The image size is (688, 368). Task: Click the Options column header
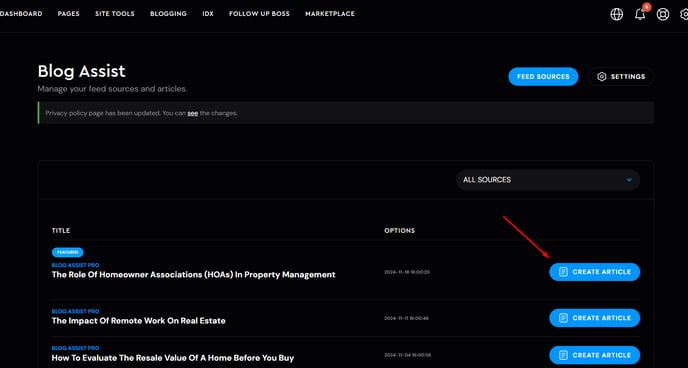click(400, 231)
